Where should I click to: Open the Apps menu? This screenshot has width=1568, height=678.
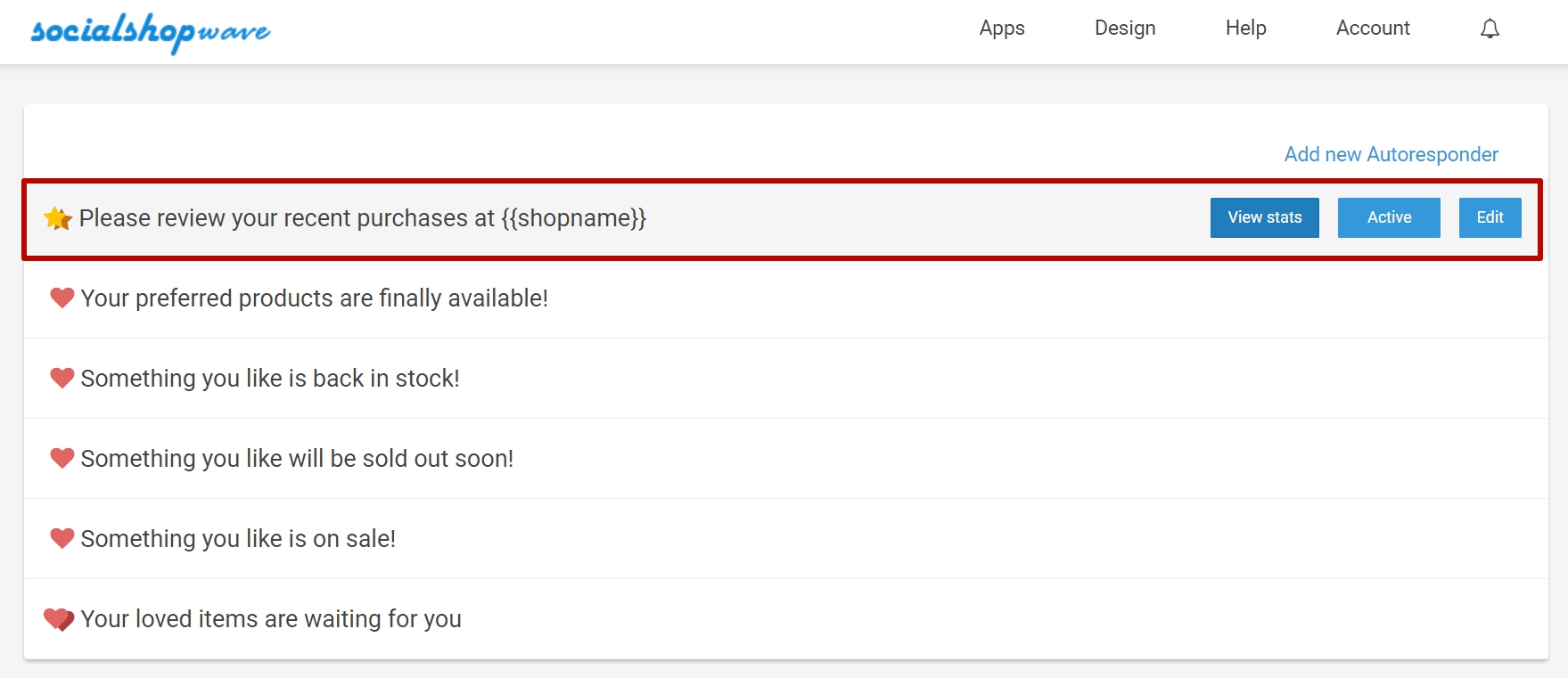coord(1002,29)
